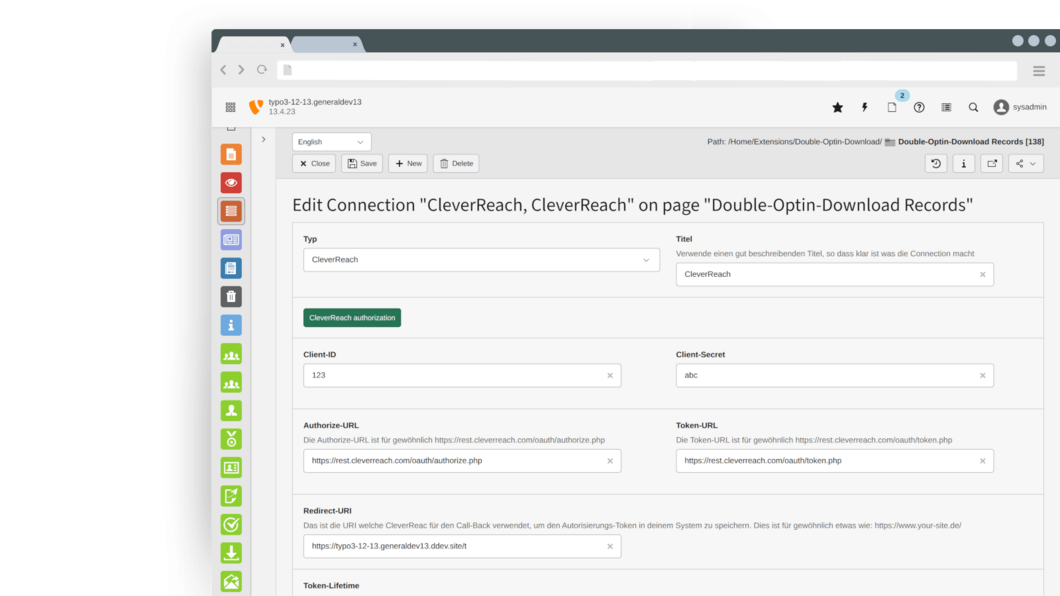This screenshot has width=1060, height=596.
Task: Open the help question mark icon
Action: click(x=919, y=107)
